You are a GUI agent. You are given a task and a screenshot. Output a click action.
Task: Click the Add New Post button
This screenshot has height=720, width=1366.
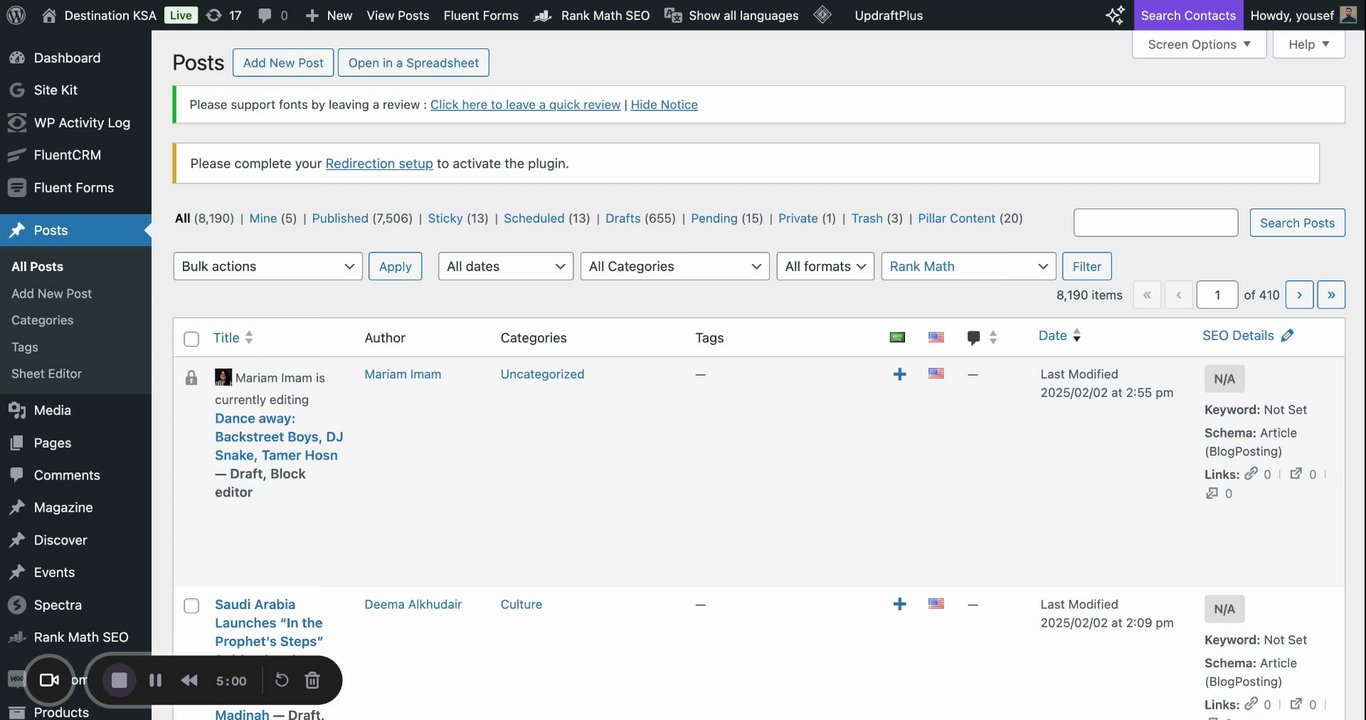pos(283,62)
